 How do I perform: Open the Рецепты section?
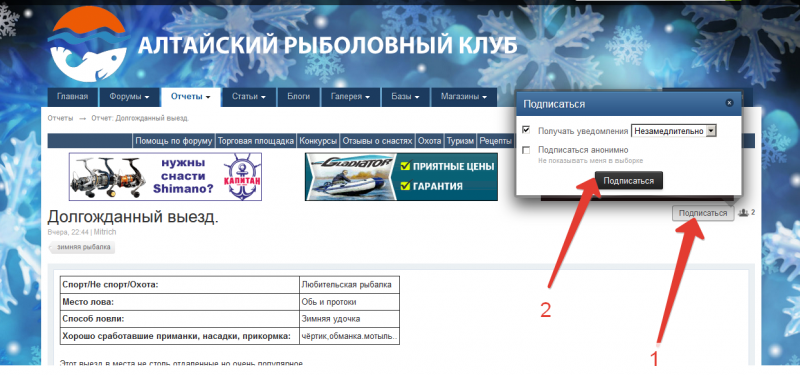point(495,141)
